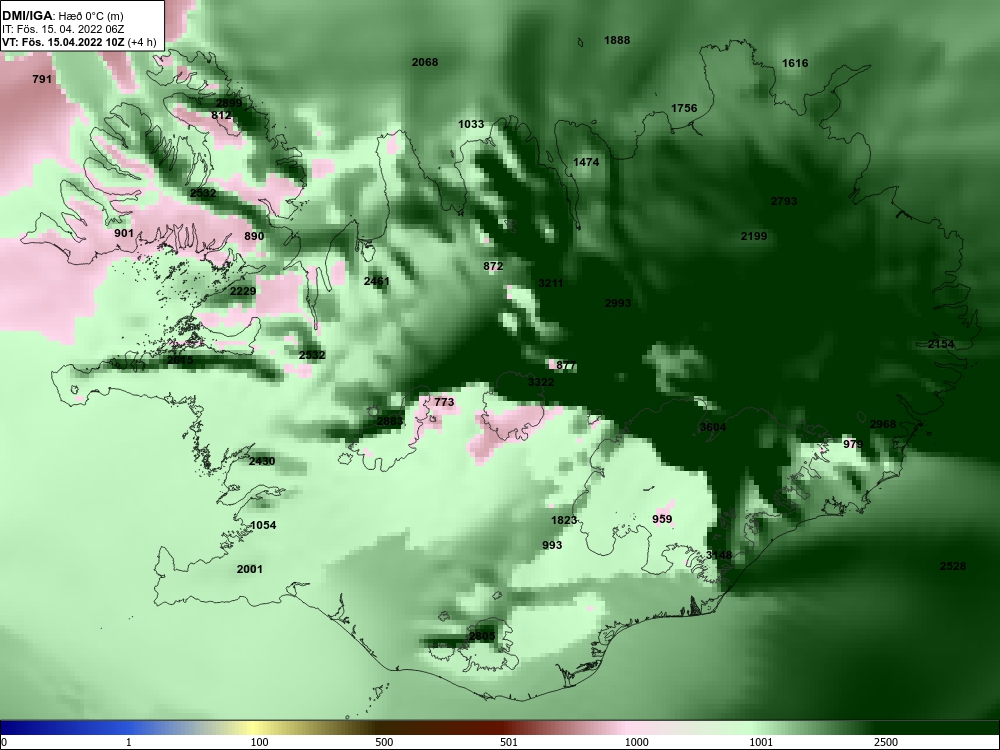Select the 890 value label
The width and height of the screenshot is (1000, 750).
tap(254, 237)
